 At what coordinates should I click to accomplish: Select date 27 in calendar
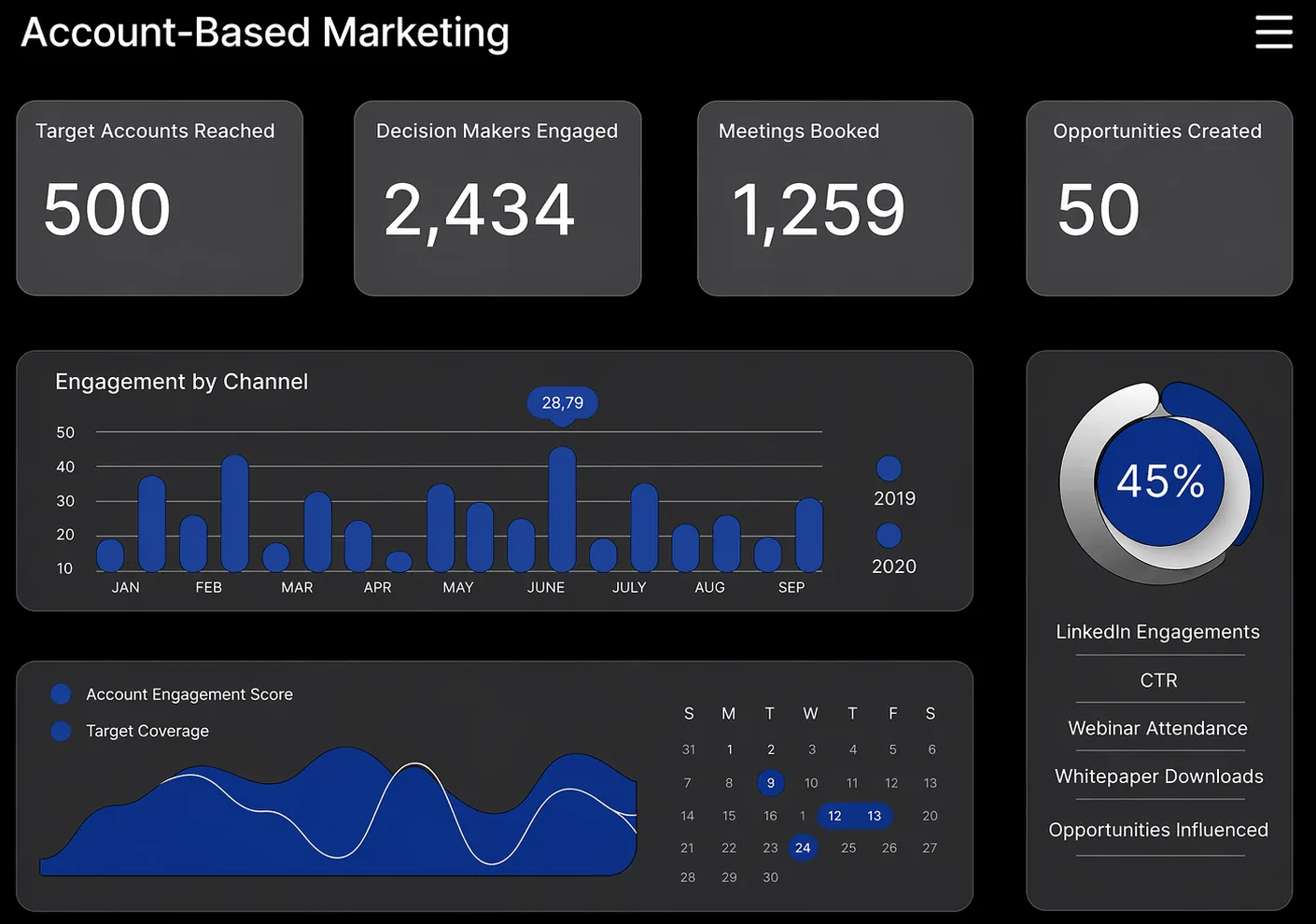pos(930,847)
